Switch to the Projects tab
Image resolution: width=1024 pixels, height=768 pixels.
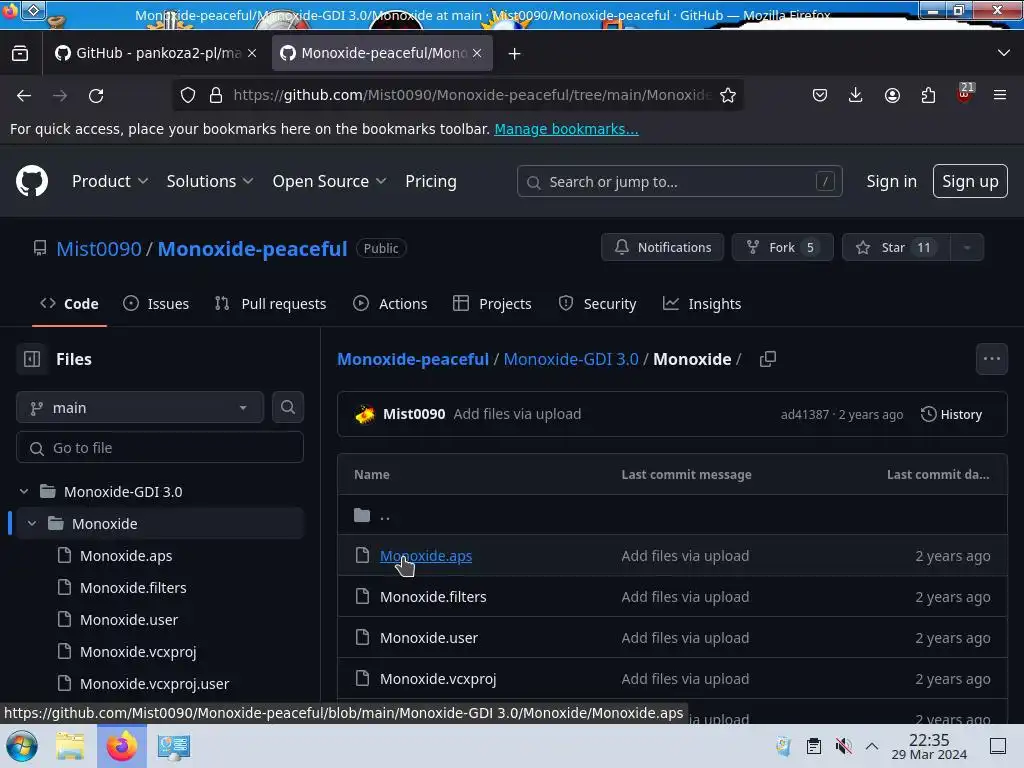(492, 304)
